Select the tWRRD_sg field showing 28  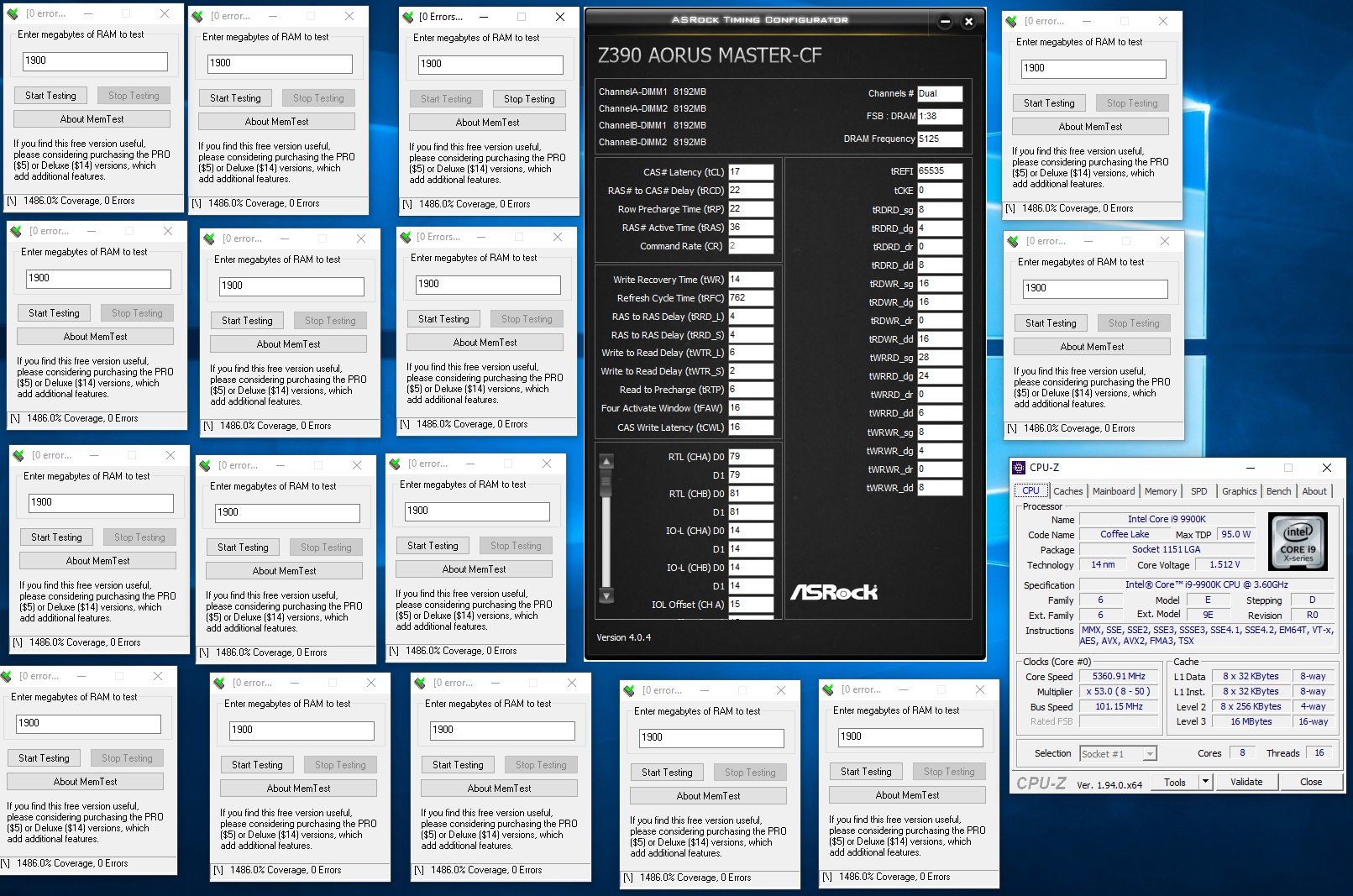point(939,358)
